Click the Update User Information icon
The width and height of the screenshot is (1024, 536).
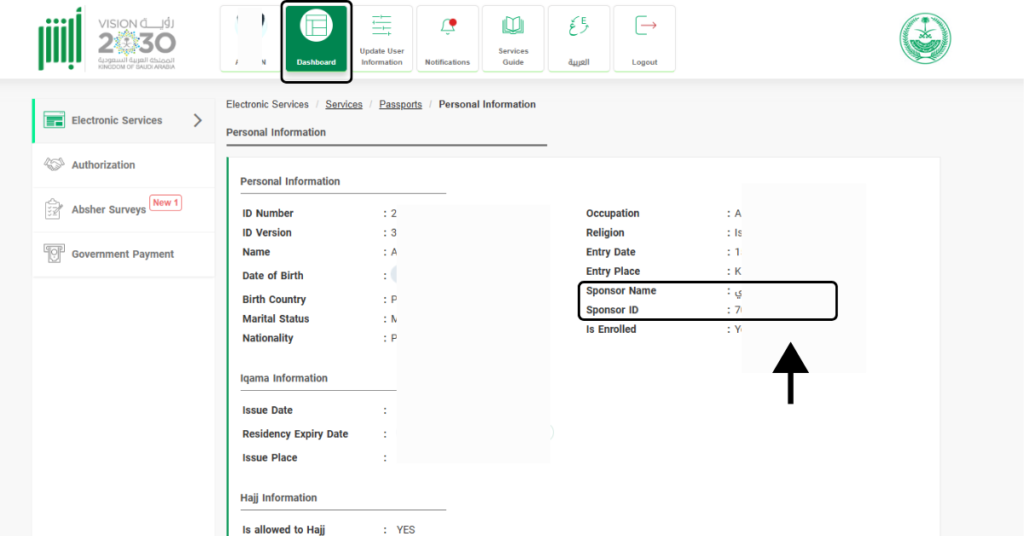pos(381,28)
